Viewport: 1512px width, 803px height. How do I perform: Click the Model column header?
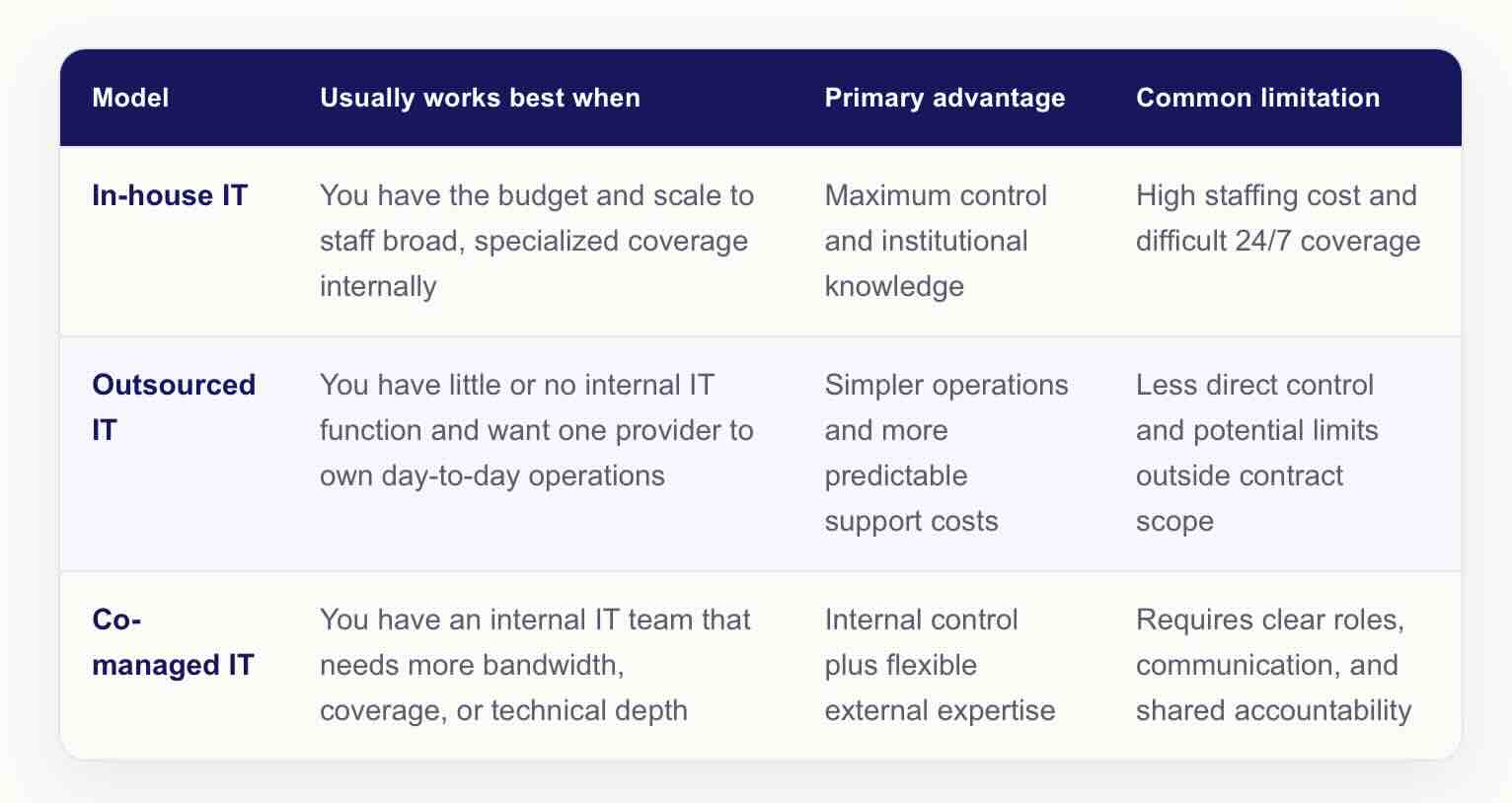[x=130, y=98]
